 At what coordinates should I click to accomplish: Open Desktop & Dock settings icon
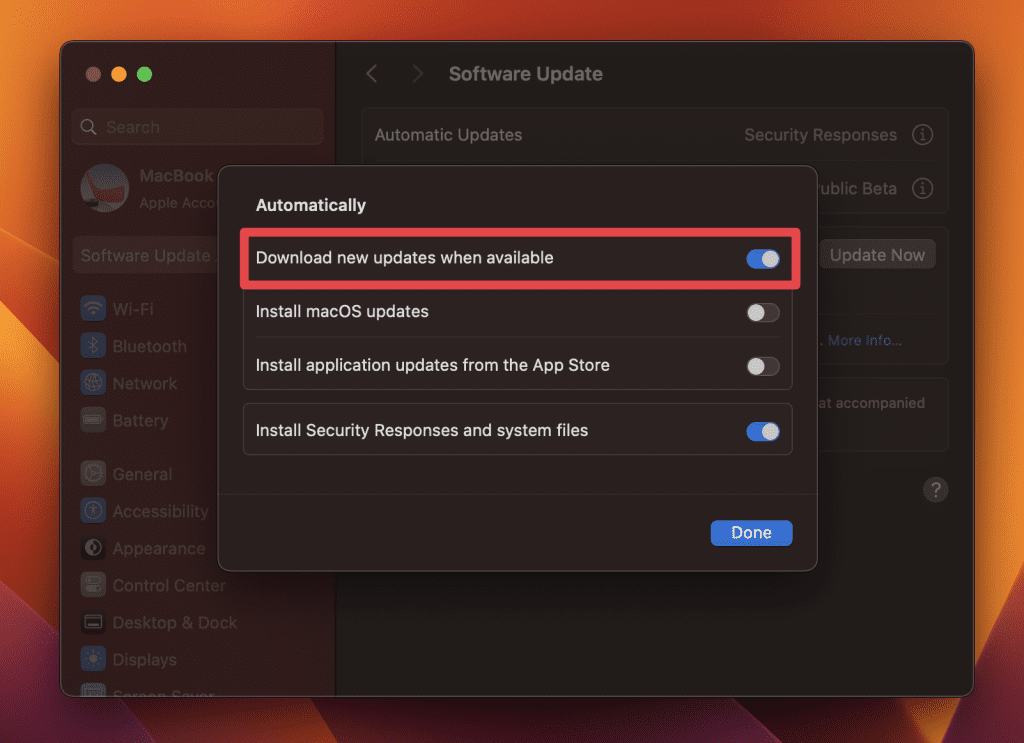93,622
